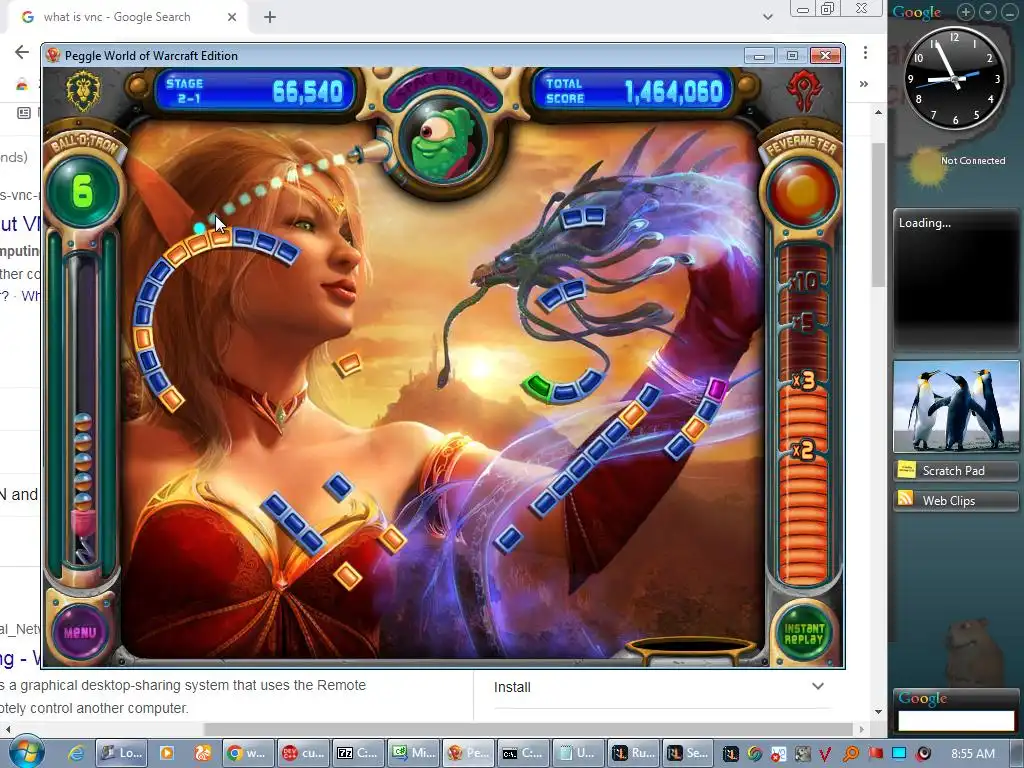This screenshot has width=1024, height=768.
Task: Click the Ball-O-Tron counter showing 6
Action: point(82,191)
